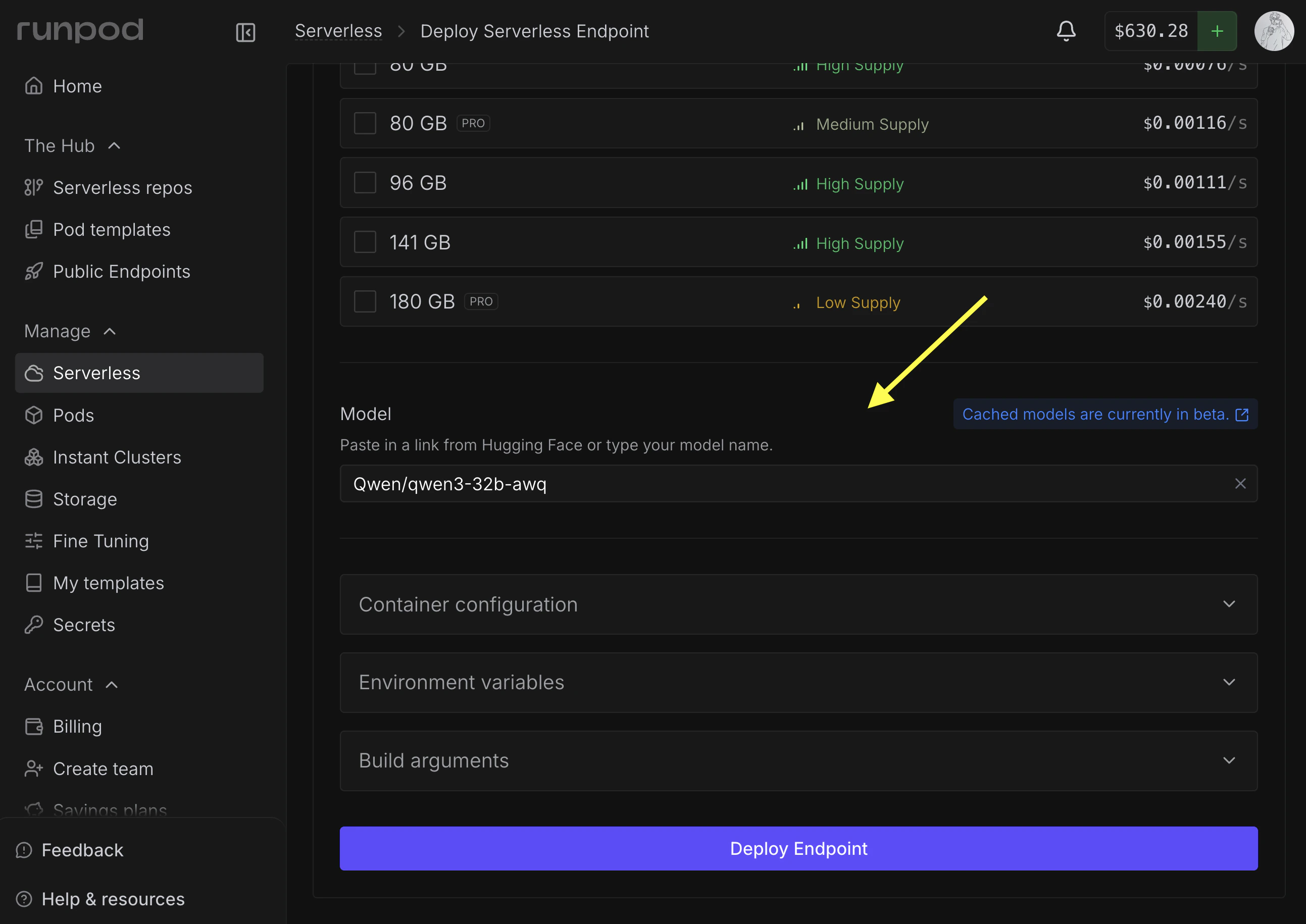Click the Pods cube icon
Screen dimensions: 1306x924
[33, 415]
